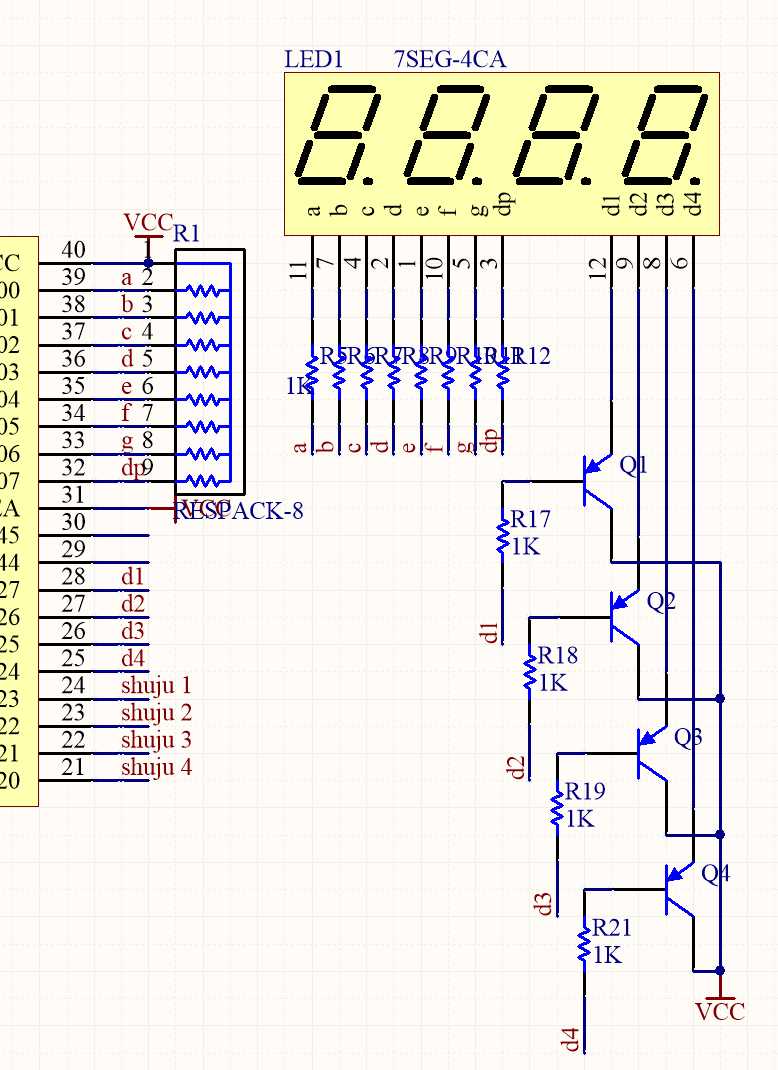Viewport: 778px width, 1070px height.
Task: Click LED1 pin number 10
Action: [435, 268]
